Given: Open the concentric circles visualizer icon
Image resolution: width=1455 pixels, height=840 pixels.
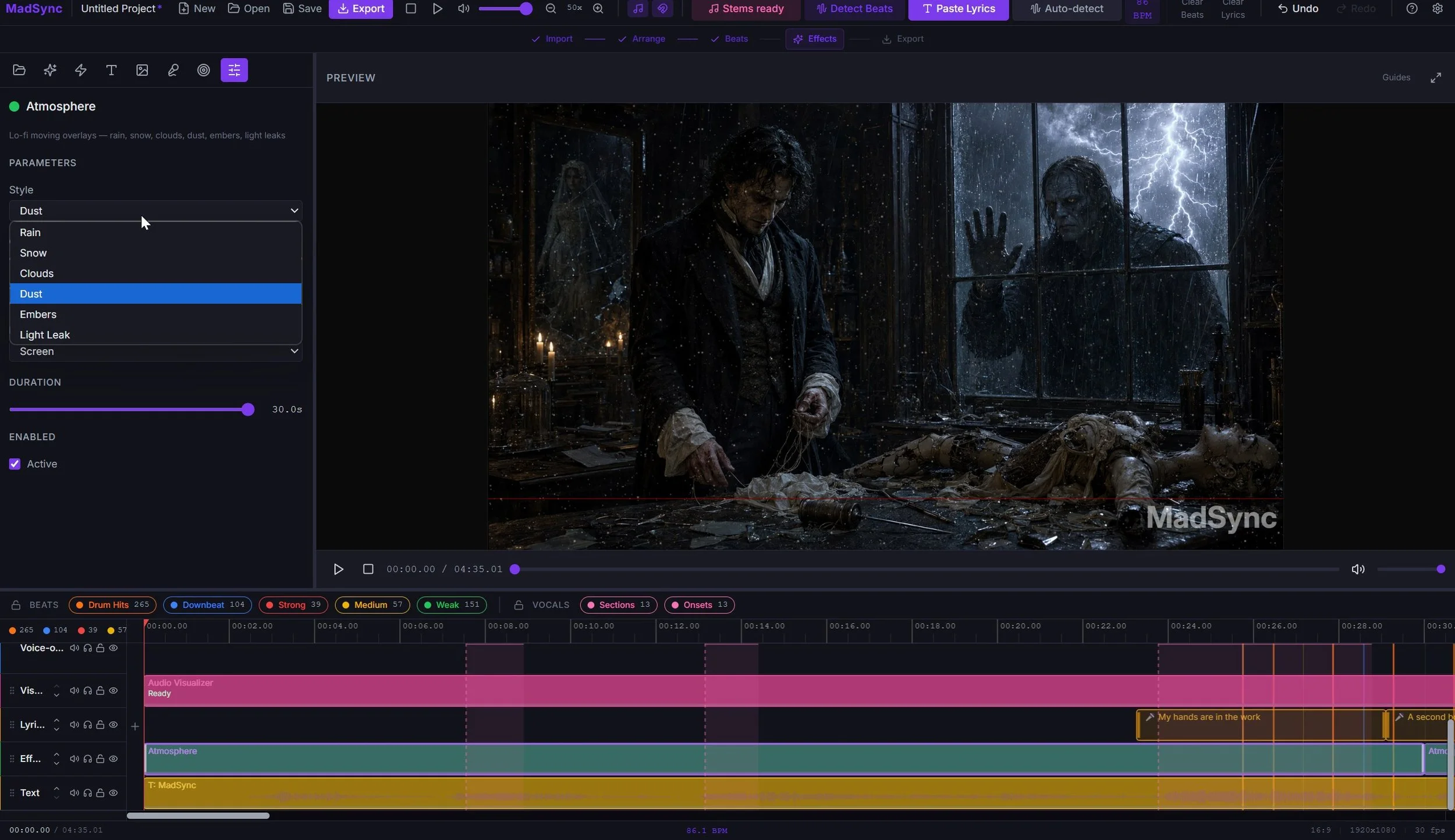Looking at the screenshot, I should click(203, 70).
